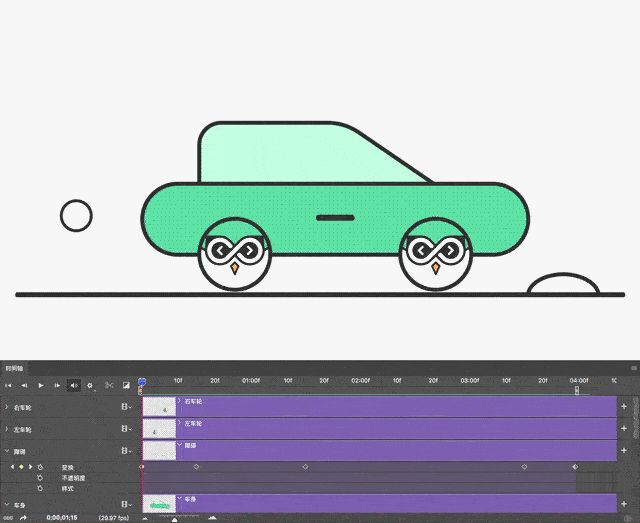Select the 时间轴 panel tab
640x523 pixels.
[16, 369]
